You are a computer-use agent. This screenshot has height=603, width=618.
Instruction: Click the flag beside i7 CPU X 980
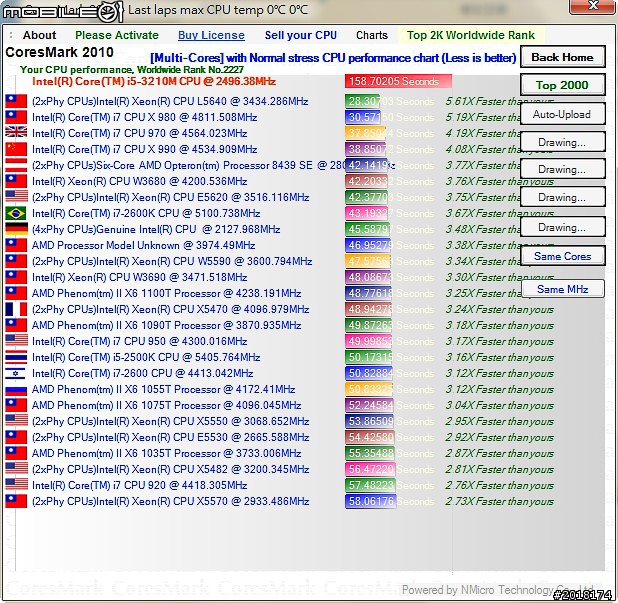tap(16, 117)
